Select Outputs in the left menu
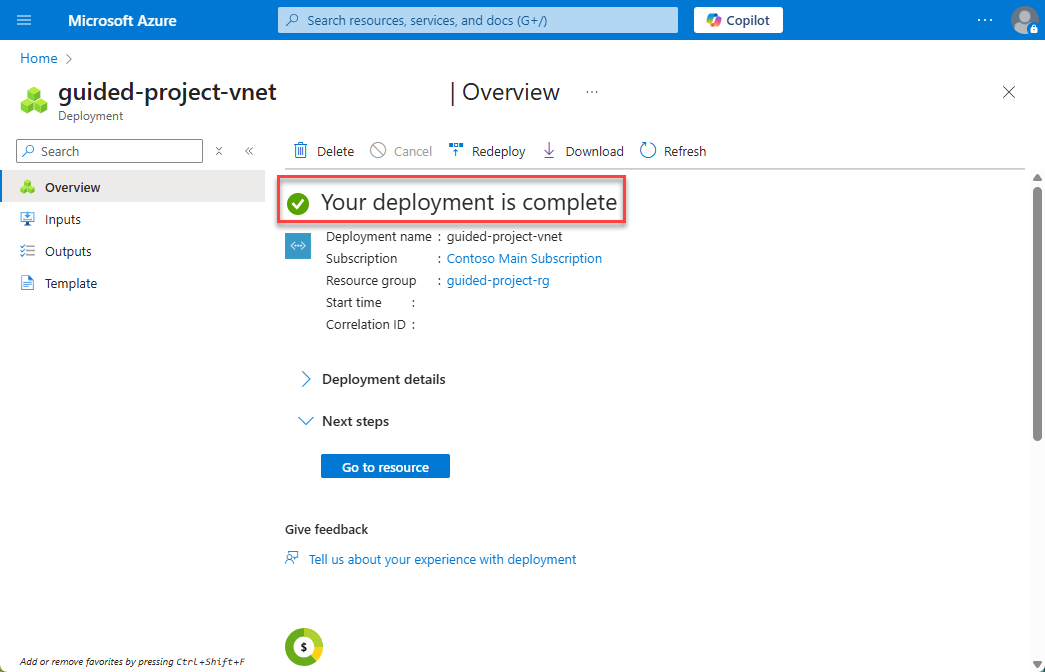Viewport: 1045px width, 672px height. click(133, 251)
